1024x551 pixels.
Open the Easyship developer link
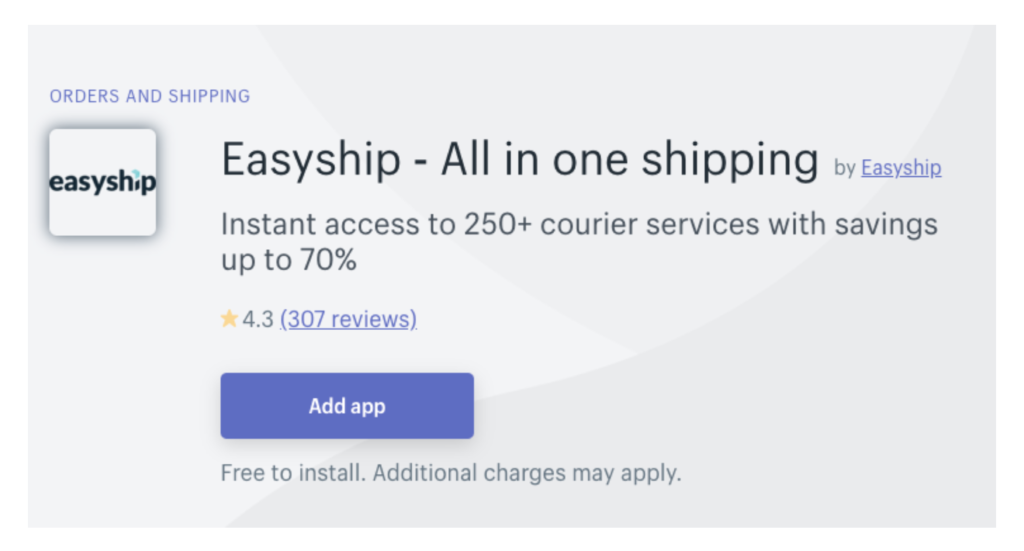pos(900,168)
